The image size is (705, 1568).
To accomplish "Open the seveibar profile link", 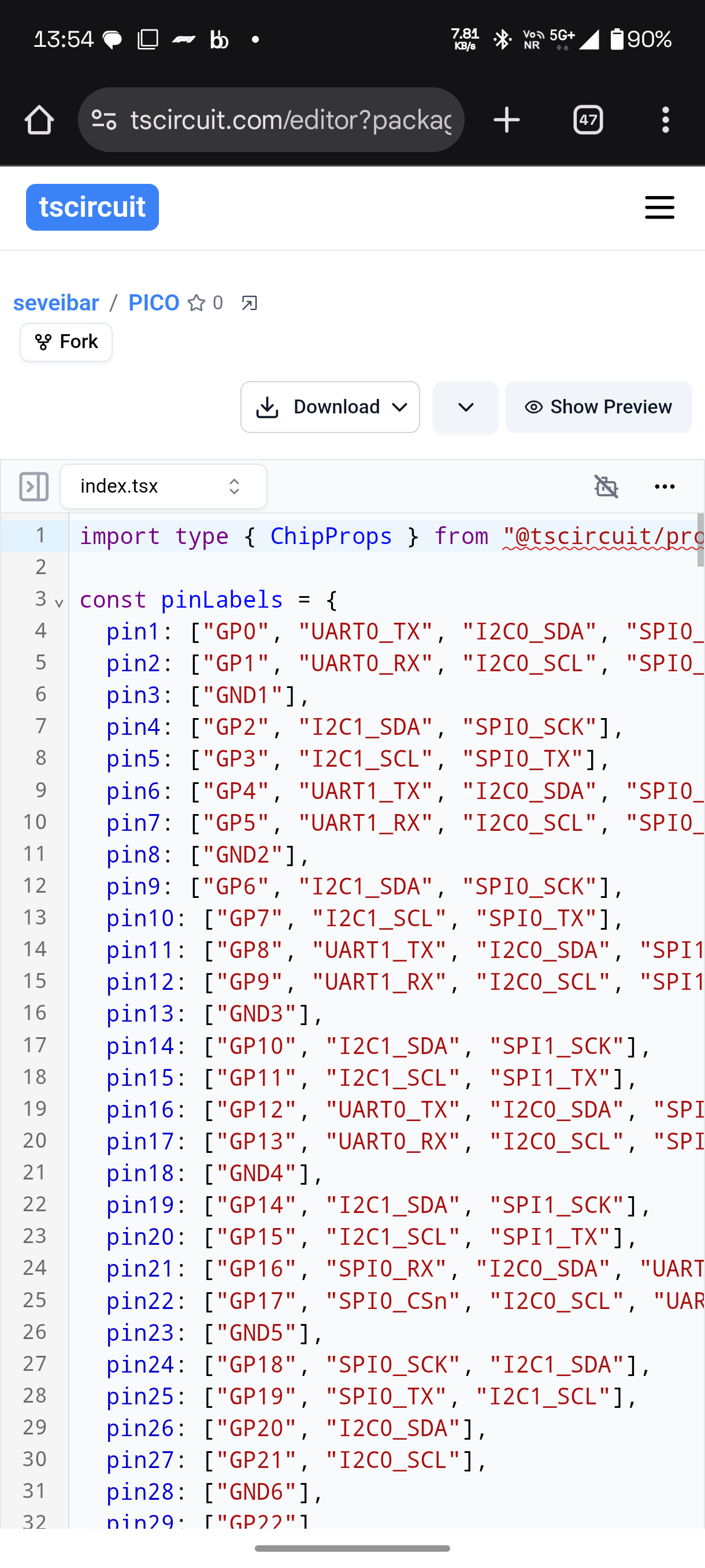I will pos(56,302).
